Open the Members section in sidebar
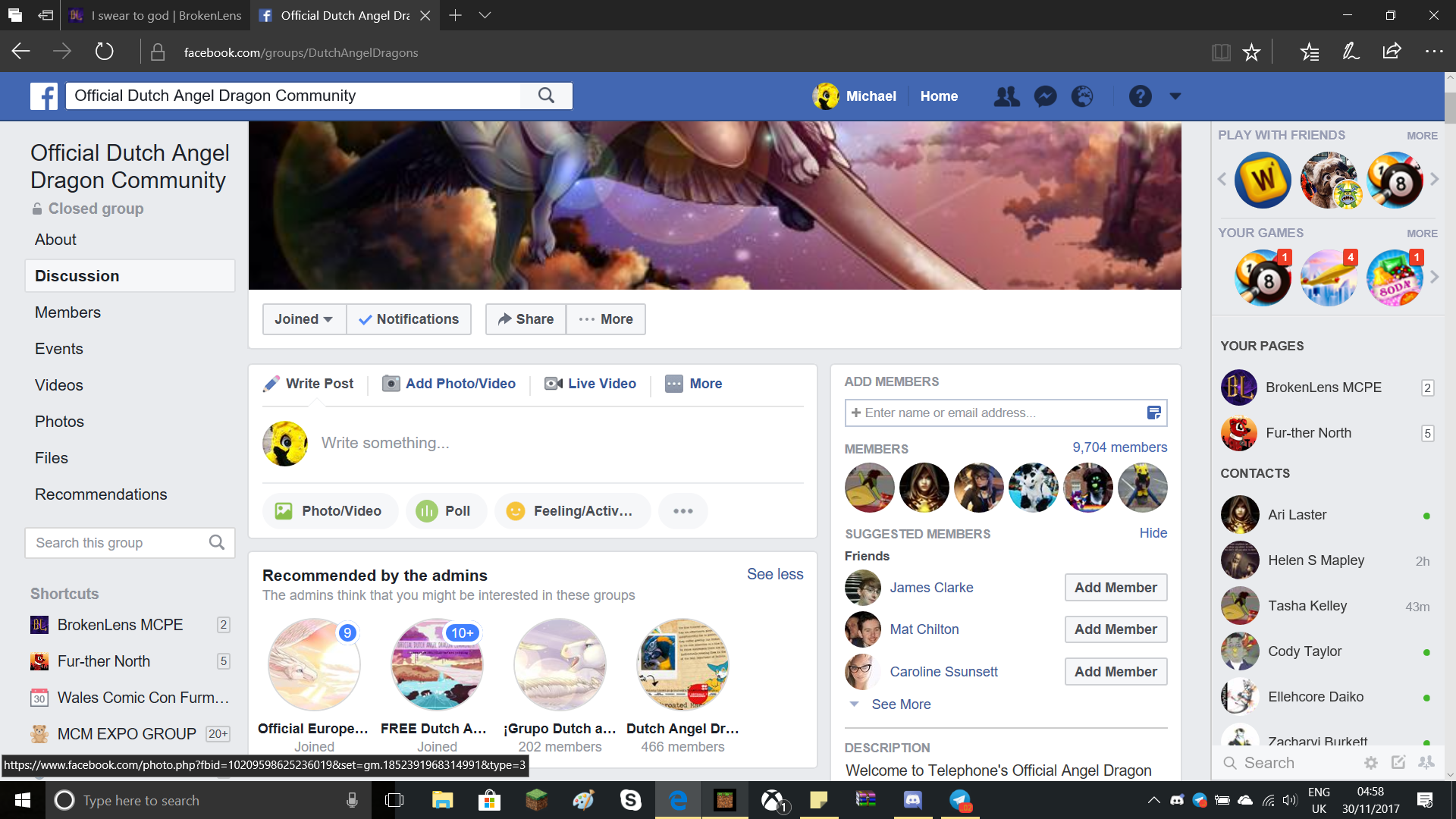1456x819 pixels. pos(67,312)
